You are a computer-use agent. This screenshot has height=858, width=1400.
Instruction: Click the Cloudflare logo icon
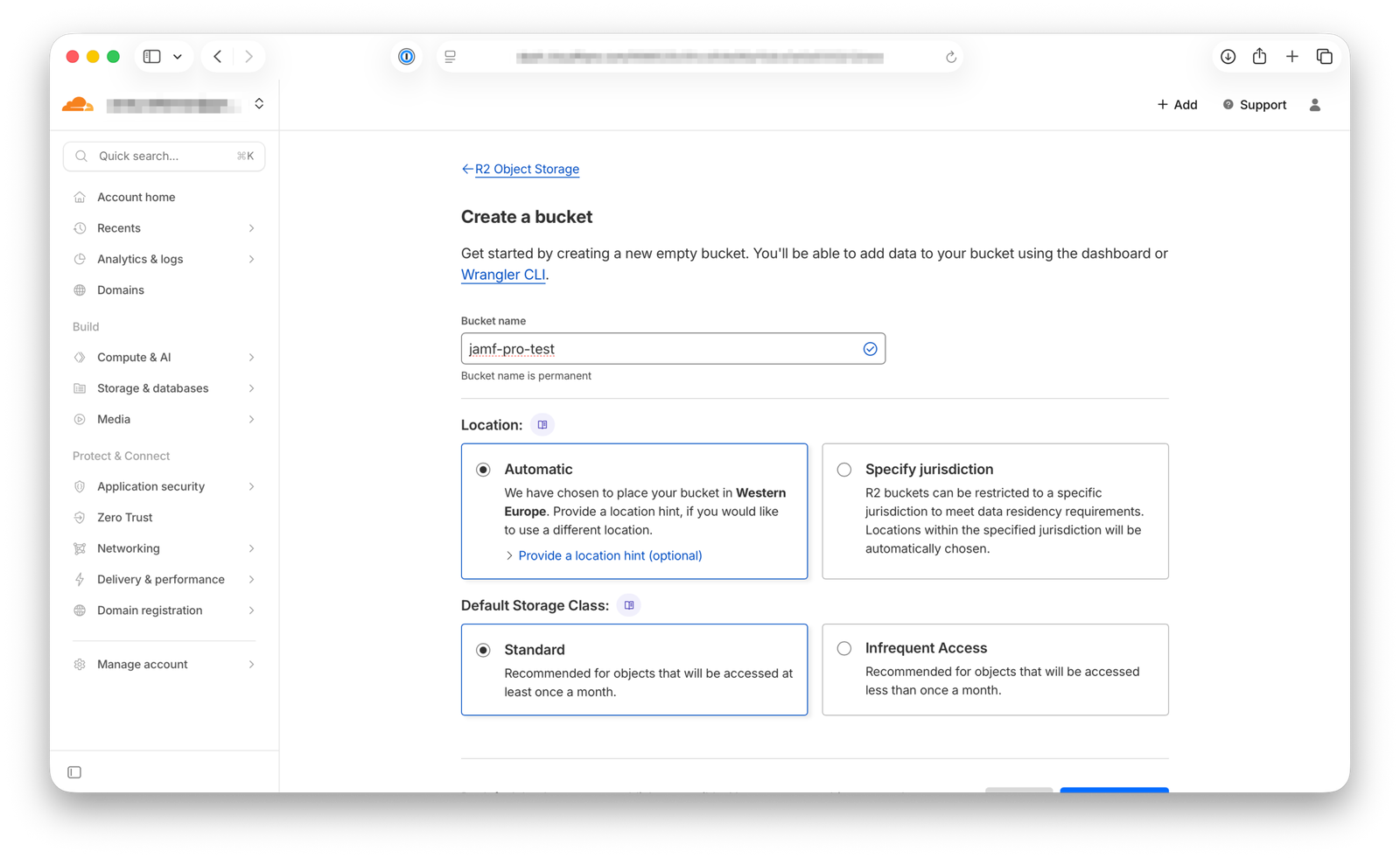(78, 105)
